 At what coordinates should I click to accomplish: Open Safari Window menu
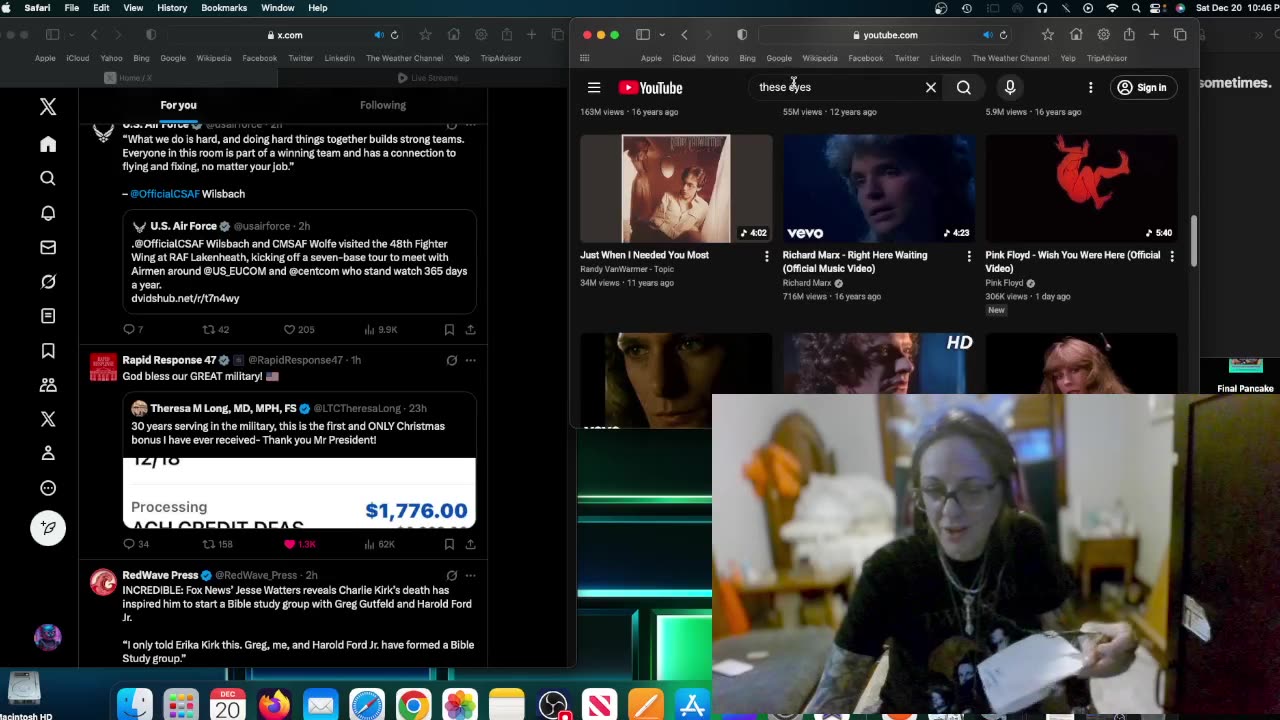point(278,8)
